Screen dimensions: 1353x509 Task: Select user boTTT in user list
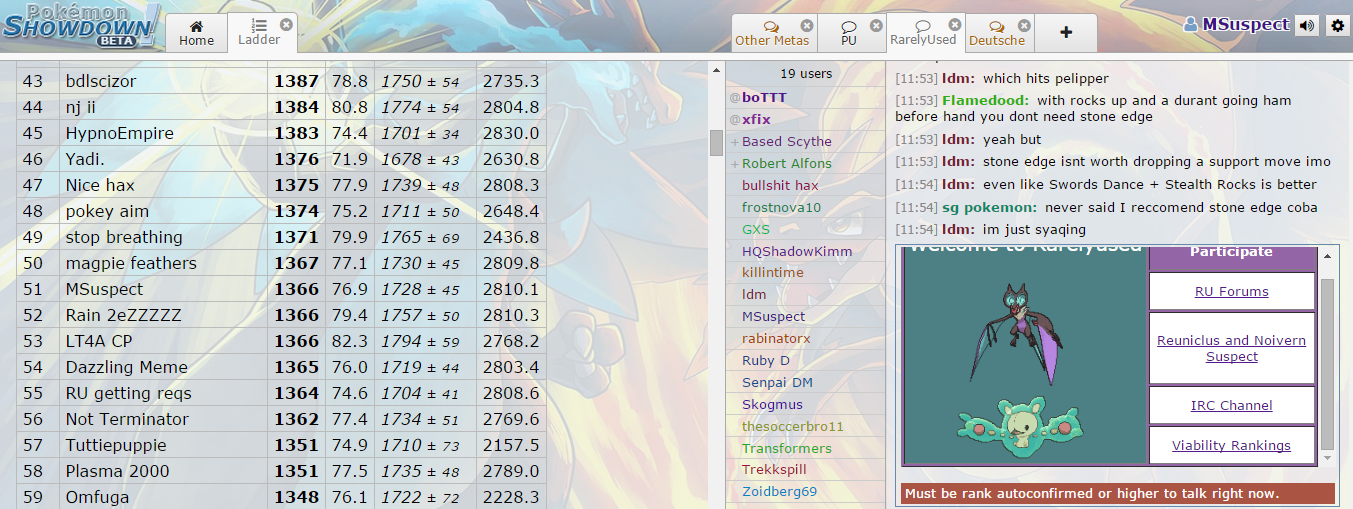tap(806, 97)
